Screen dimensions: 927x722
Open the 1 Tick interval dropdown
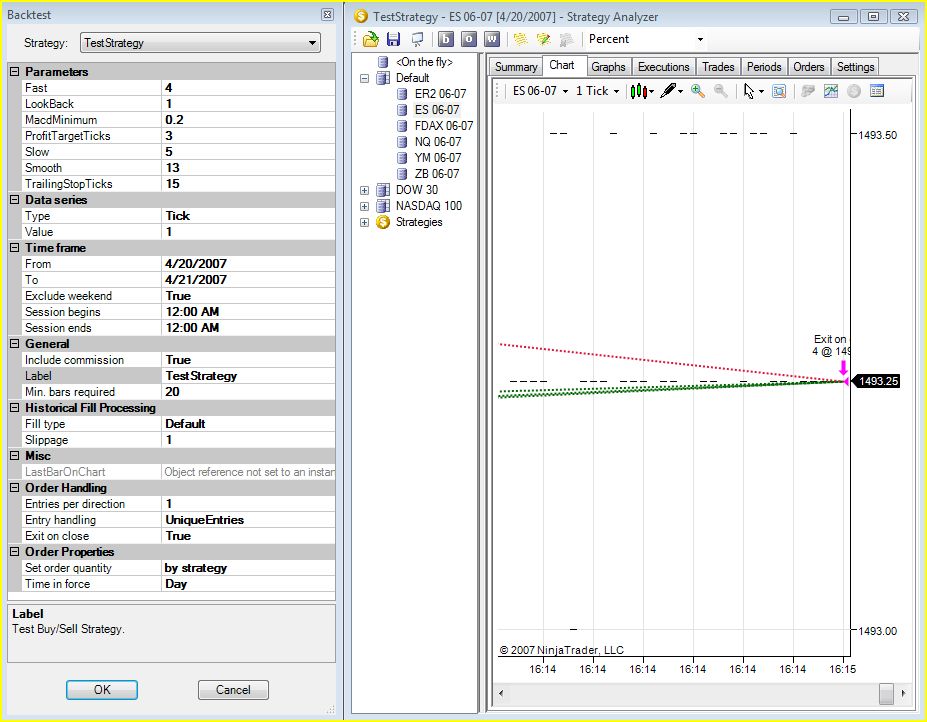(597, 91)
